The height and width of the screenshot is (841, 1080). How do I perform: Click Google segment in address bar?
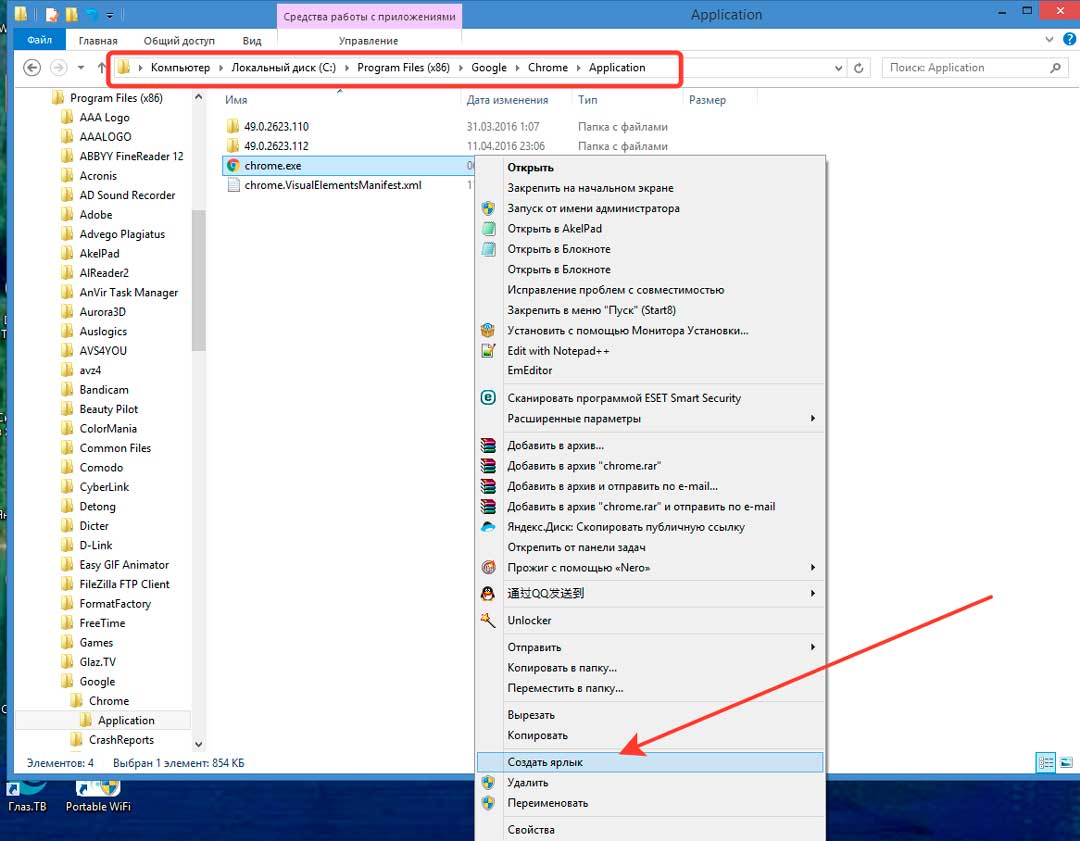489,68
